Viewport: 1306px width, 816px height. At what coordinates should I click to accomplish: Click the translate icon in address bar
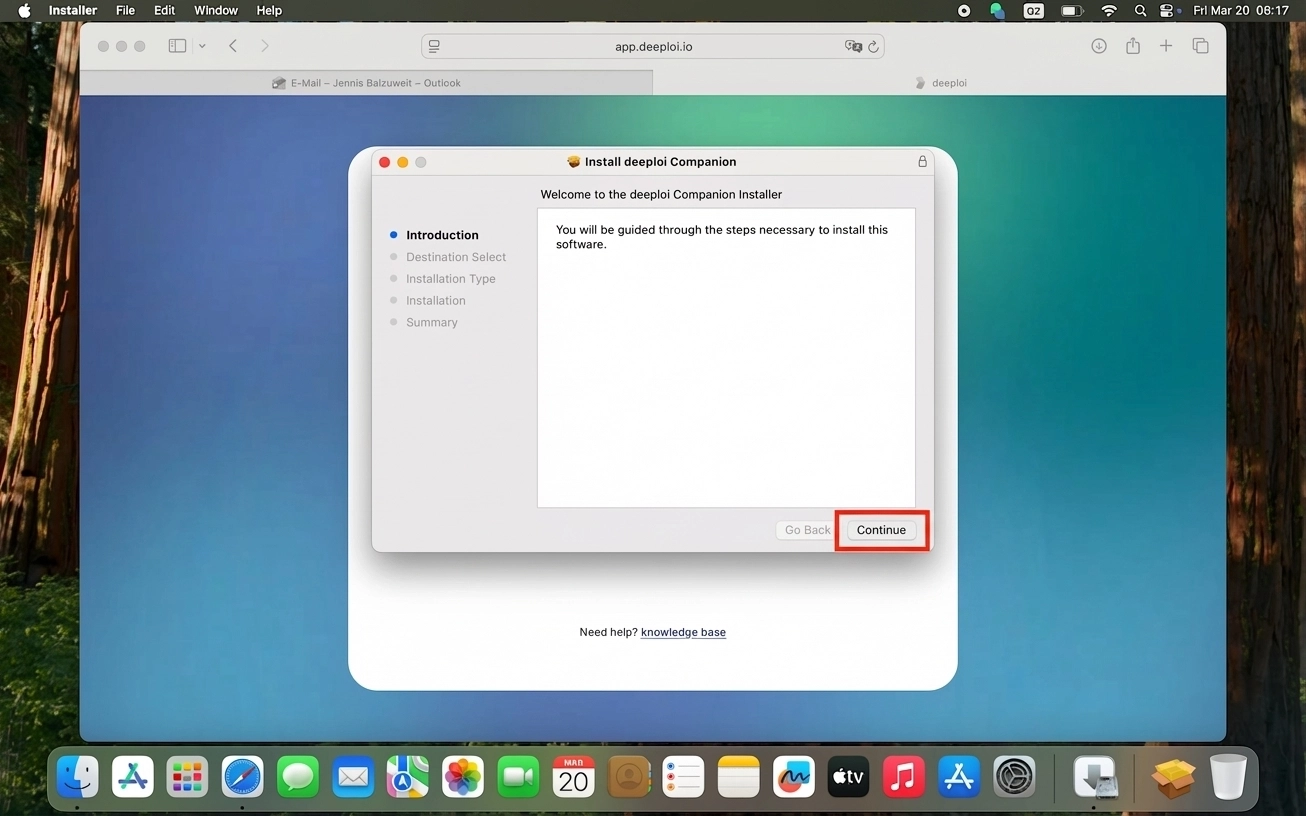[853, 46]
